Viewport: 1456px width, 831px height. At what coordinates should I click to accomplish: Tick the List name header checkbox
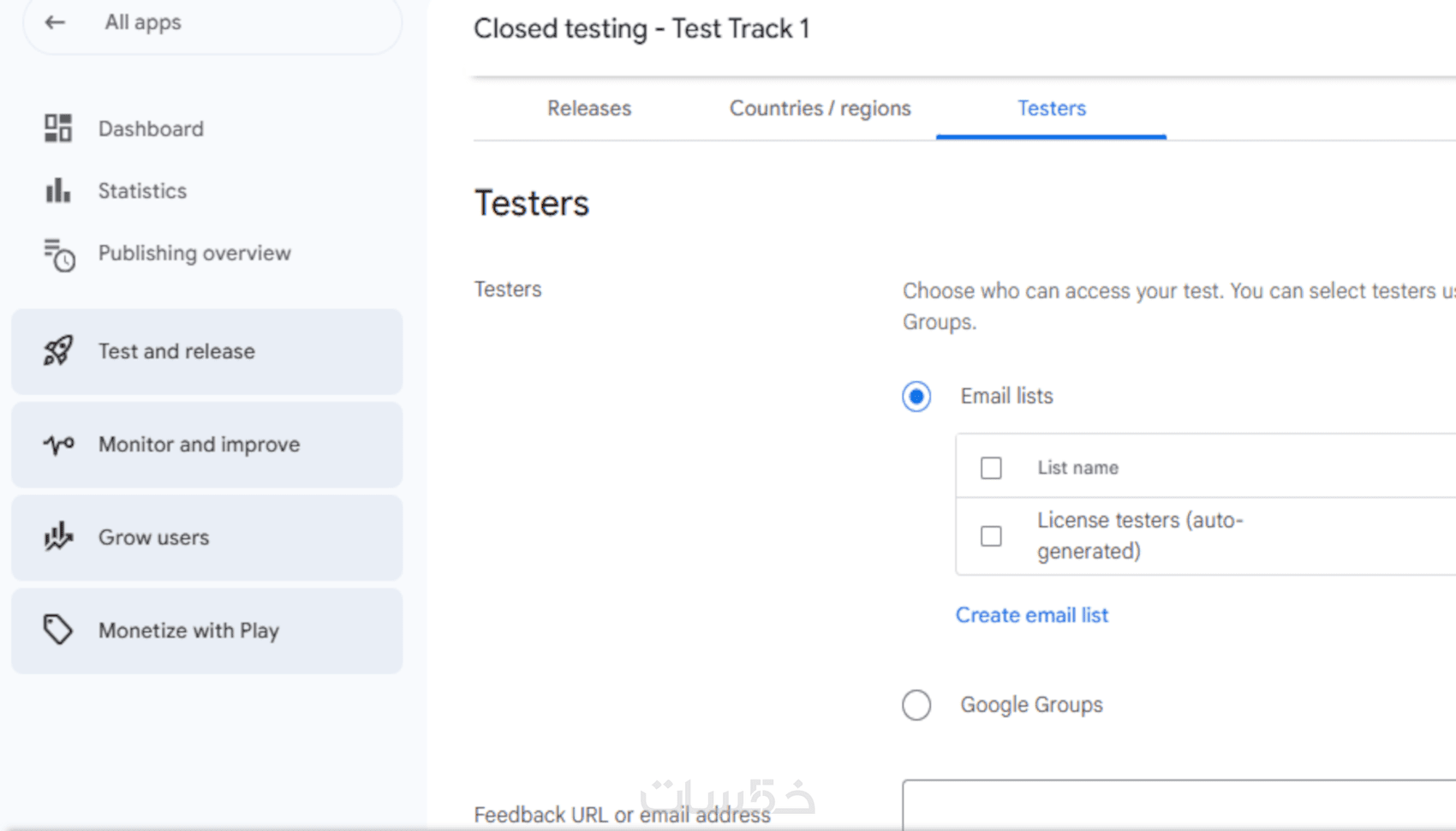(991, 468)
